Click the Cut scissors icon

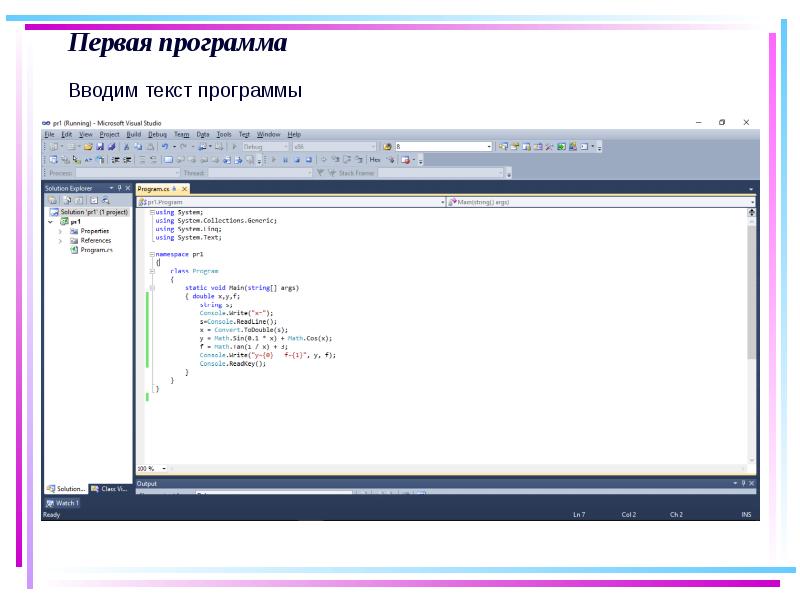click(x=126, y=146)
